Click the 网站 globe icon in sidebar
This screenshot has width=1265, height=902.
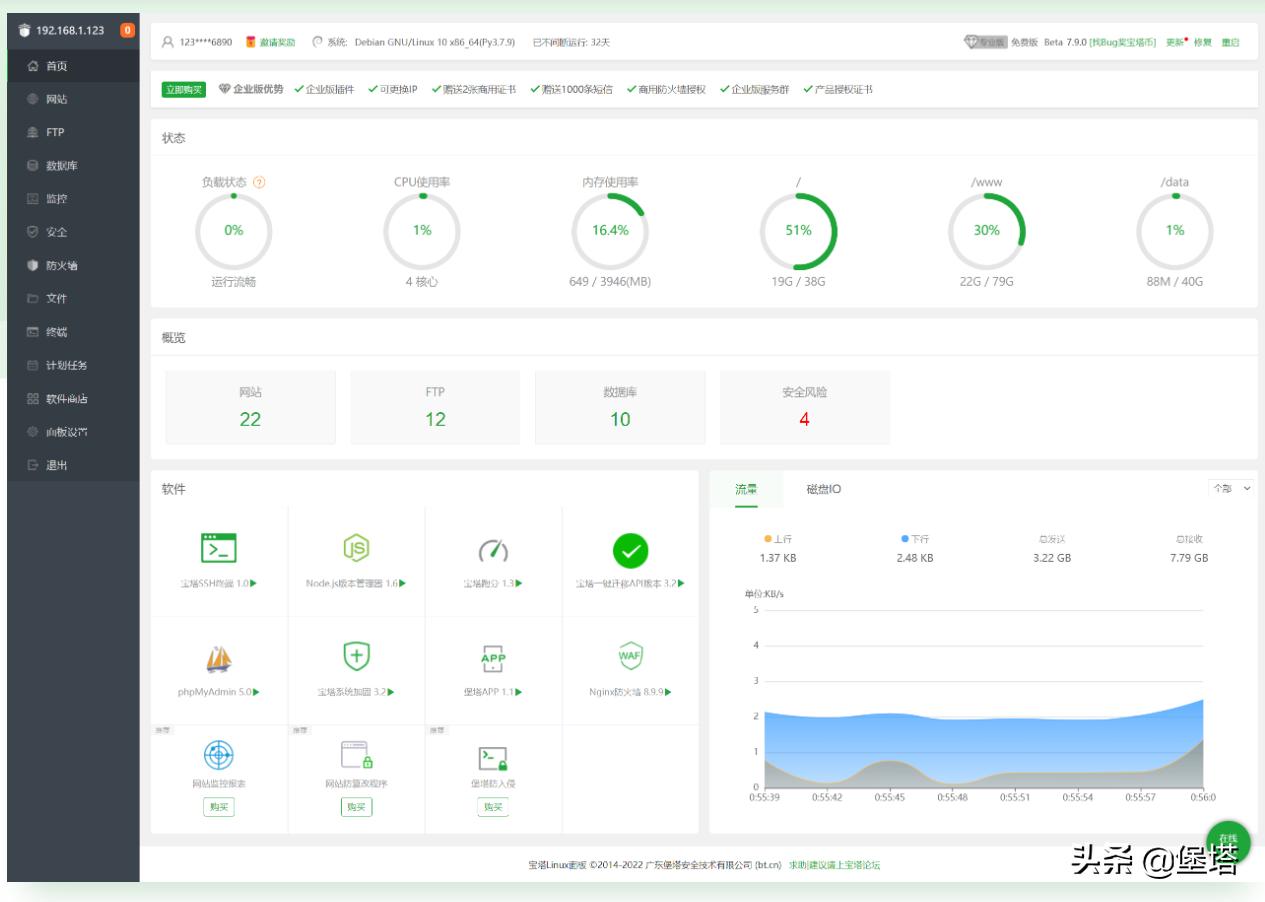33,99
